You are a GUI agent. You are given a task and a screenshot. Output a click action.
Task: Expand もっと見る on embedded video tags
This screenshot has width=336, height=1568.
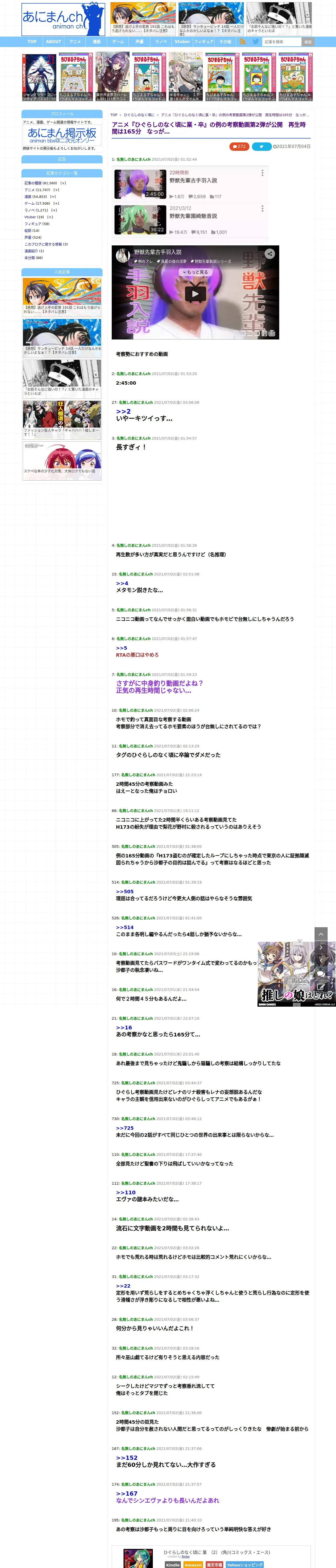click(x=195, y=272)
